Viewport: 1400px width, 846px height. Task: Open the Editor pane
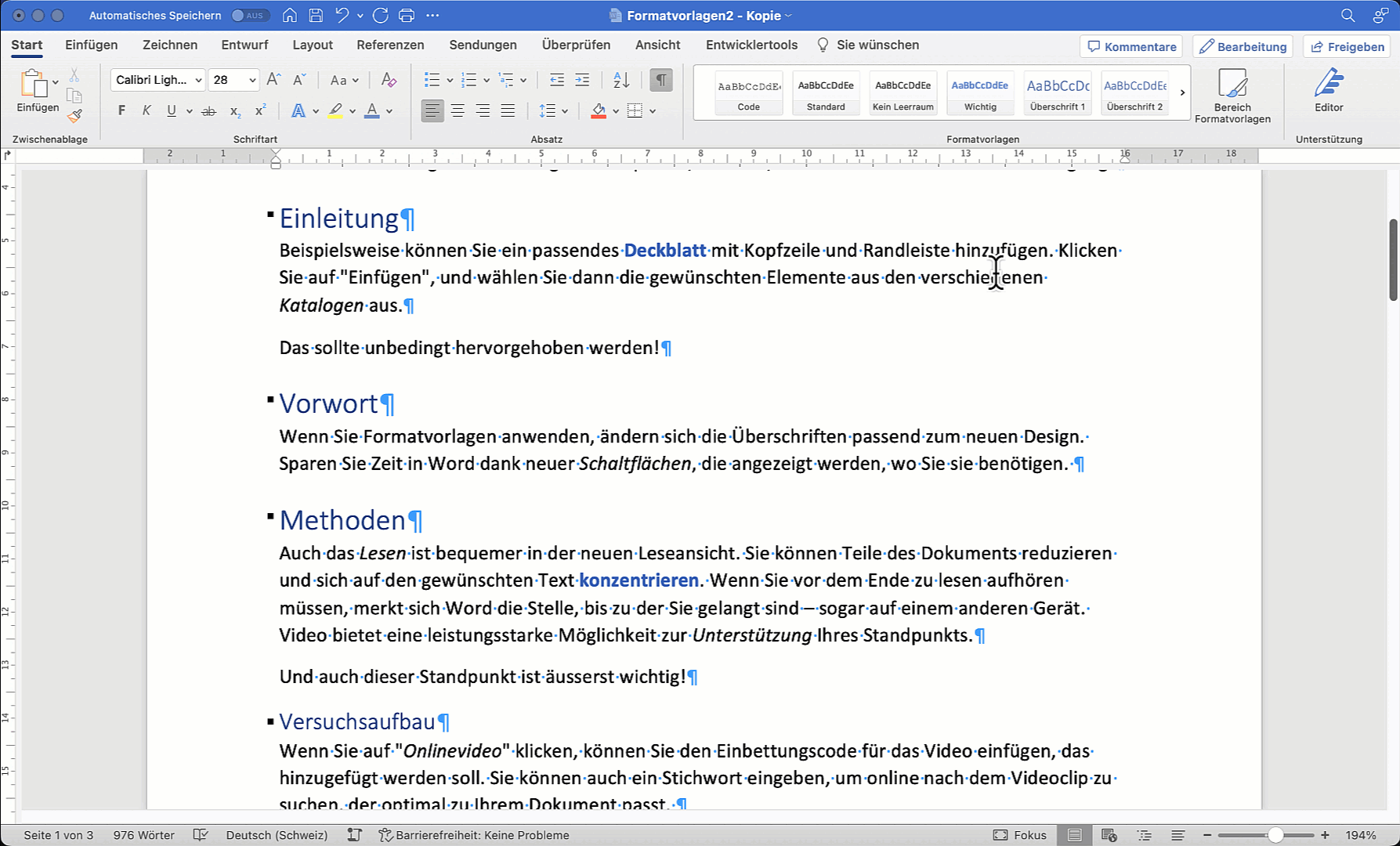(x=1329, y=91)
